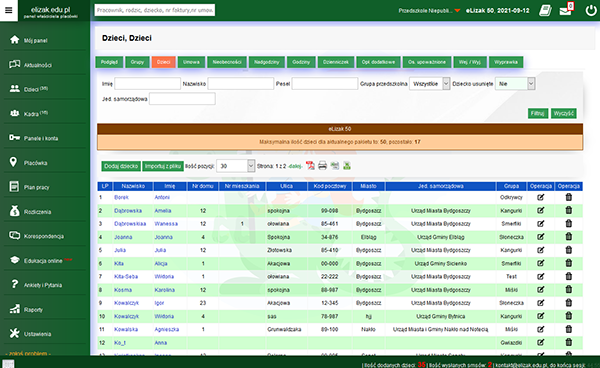
Task: Export list with the Excel icon
Action: pyautogui.click(x=347, y=166)
